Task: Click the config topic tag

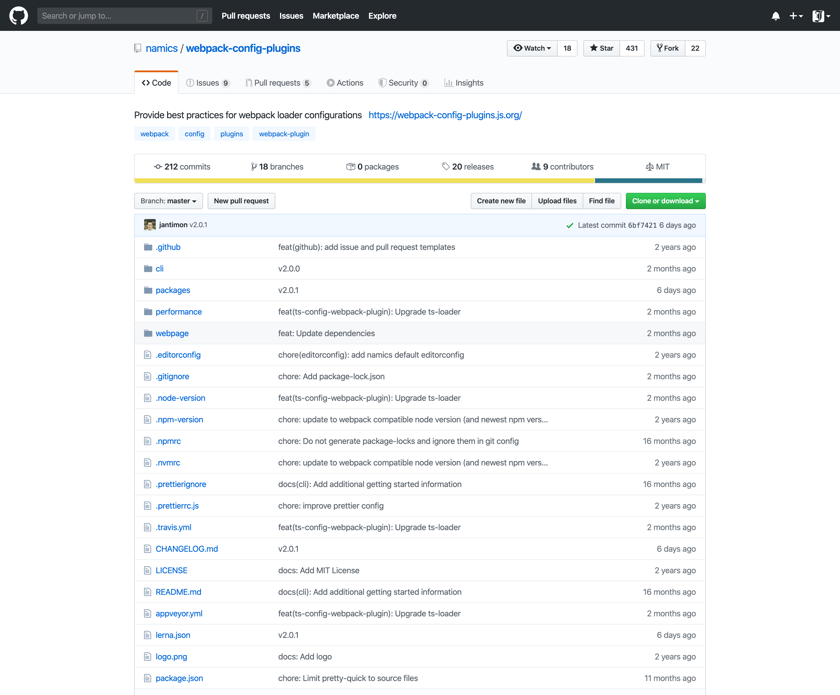Action: pos(194,134)
